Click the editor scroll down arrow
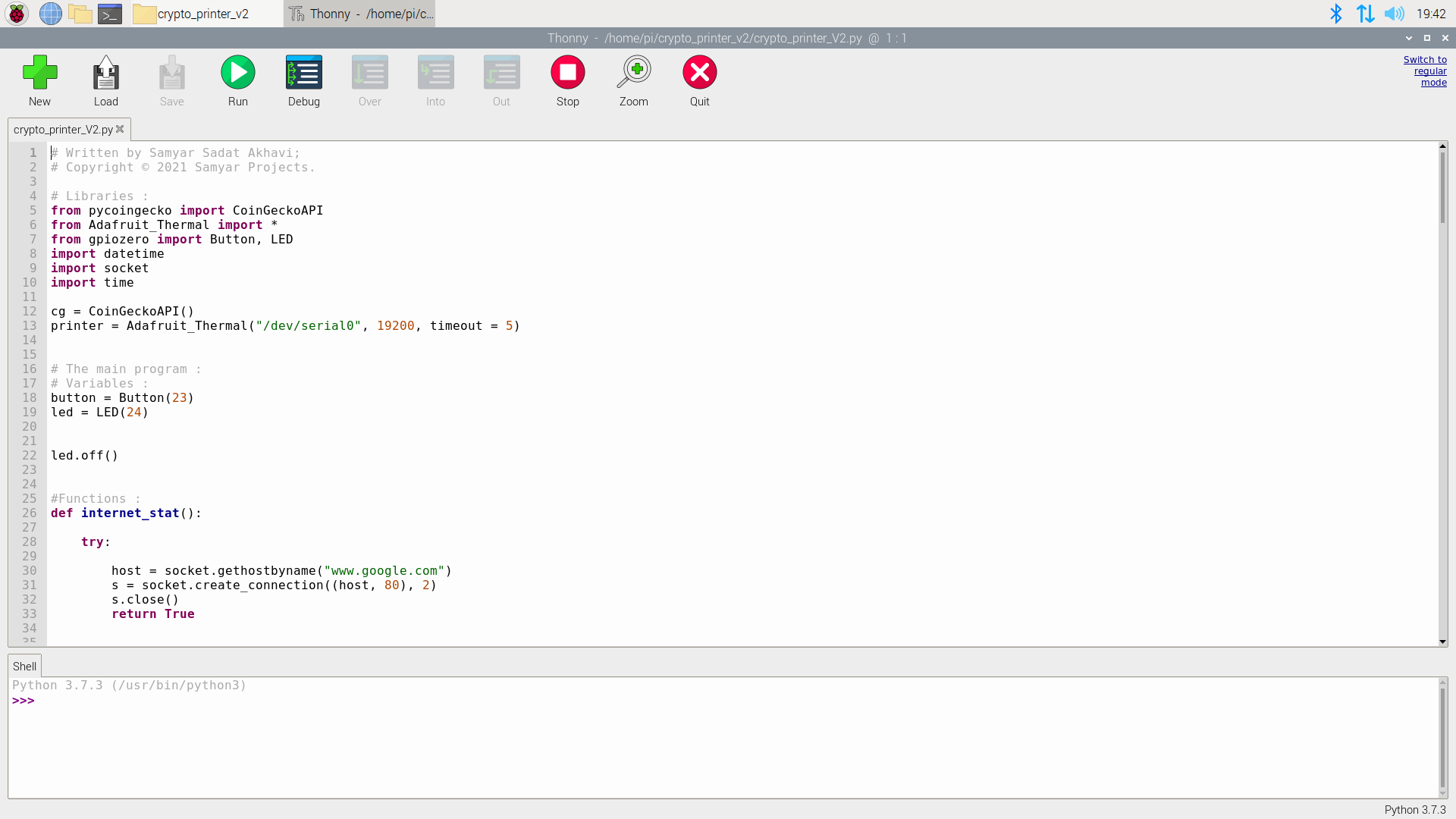This screenshot has height=819, width=1456. coord(1442,642)
